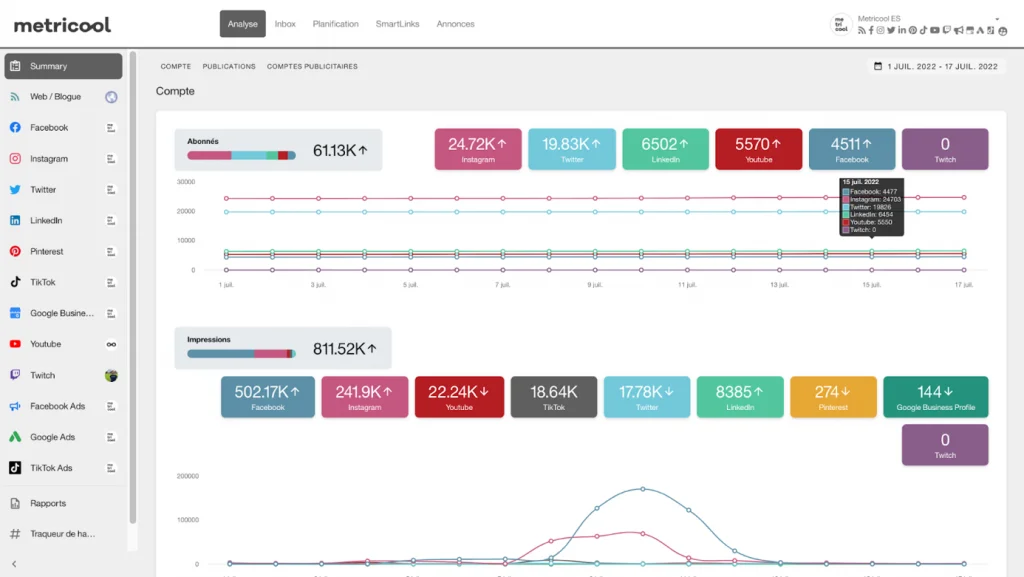This screenshot has height=577, width=1024.
Task: Open TikTok section via its sidebar icon
Action: point(15,282)
